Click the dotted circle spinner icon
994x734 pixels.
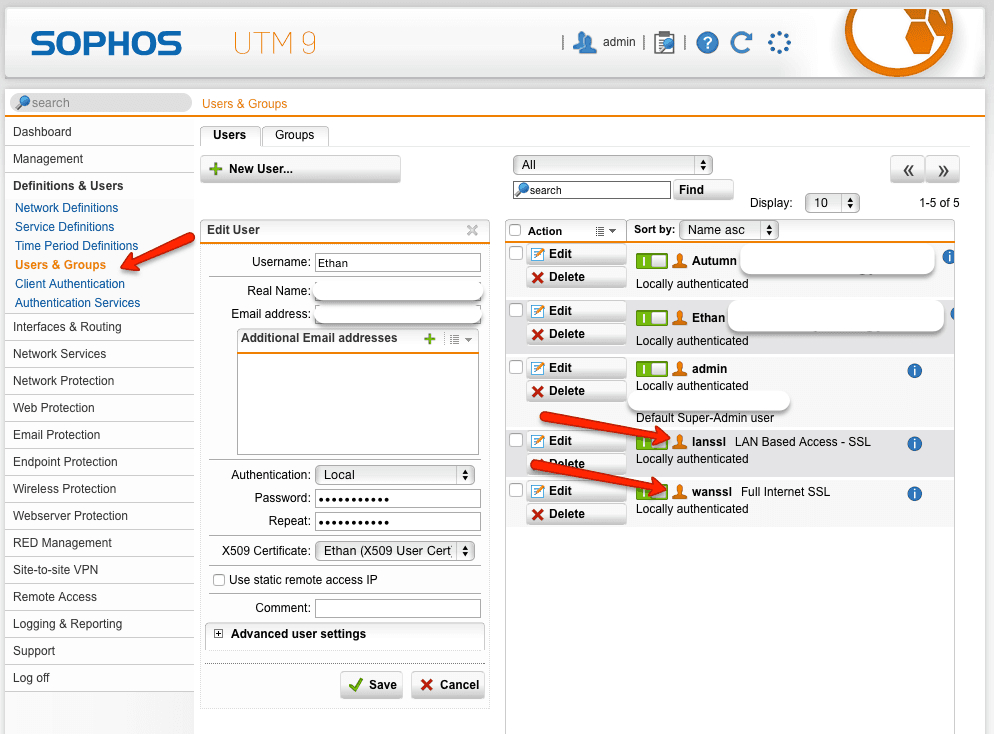pos(779,43)
